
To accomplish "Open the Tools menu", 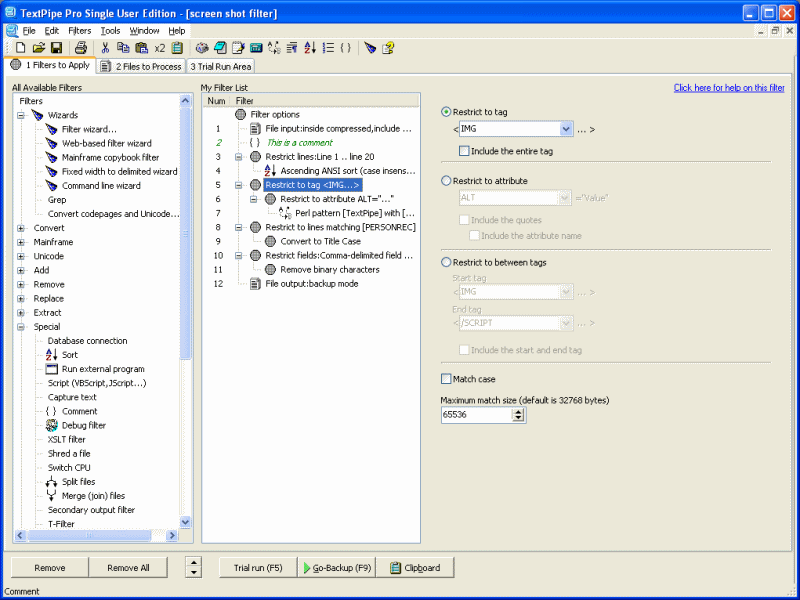I will tap(110, 31).
